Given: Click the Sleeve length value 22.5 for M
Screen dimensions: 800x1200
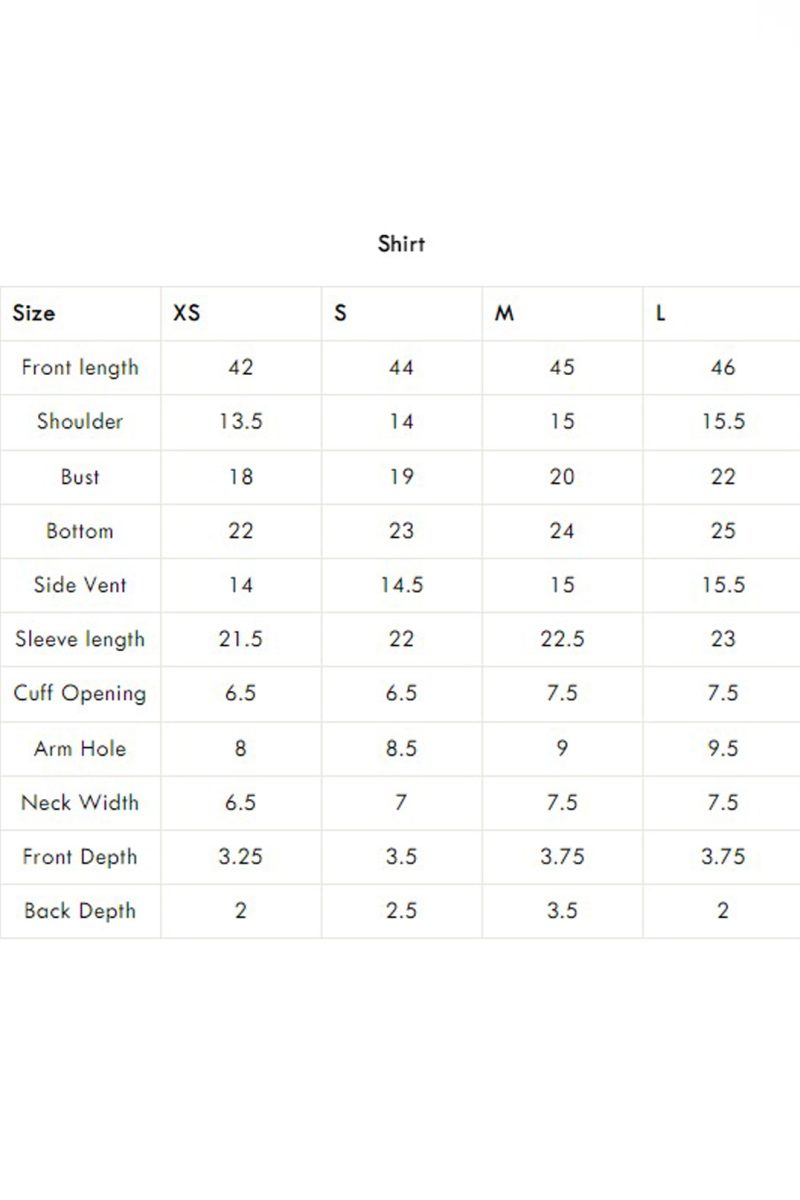Looking at the screenshot, I should point(562,639).
